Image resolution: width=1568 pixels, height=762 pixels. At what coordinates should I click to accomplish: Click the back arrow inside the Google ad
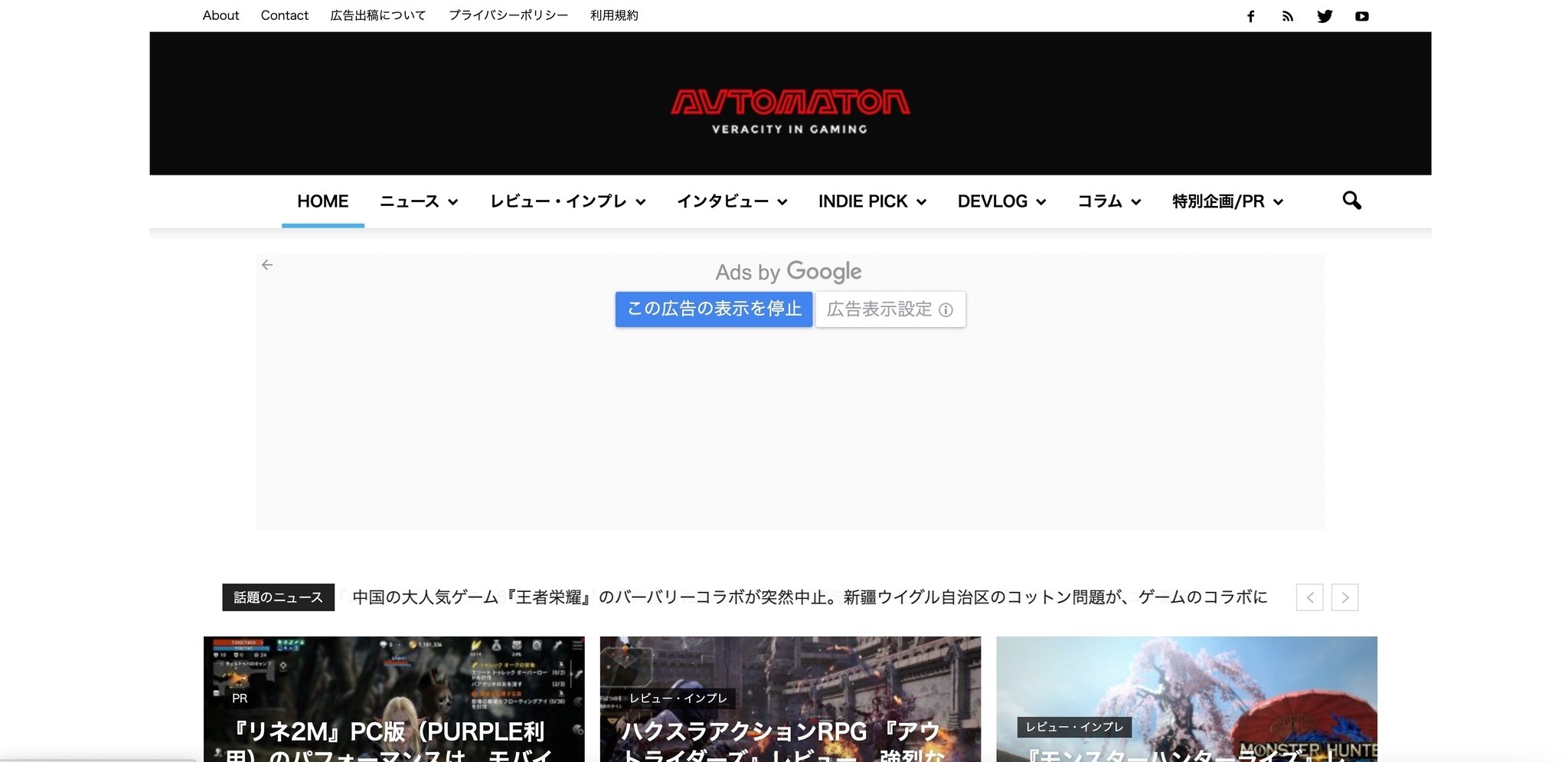pos(267,264)
